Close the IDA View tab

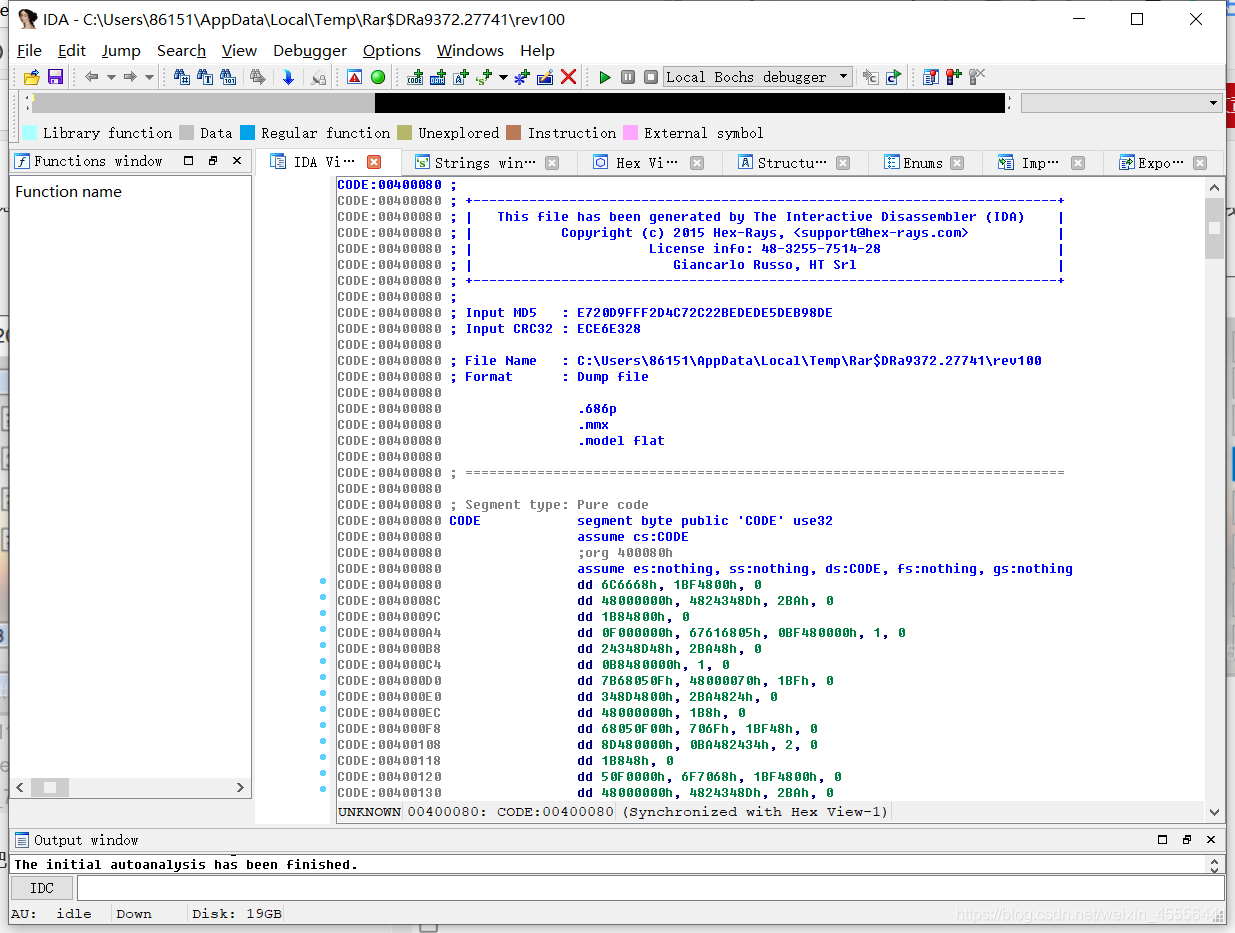(374, 162)
